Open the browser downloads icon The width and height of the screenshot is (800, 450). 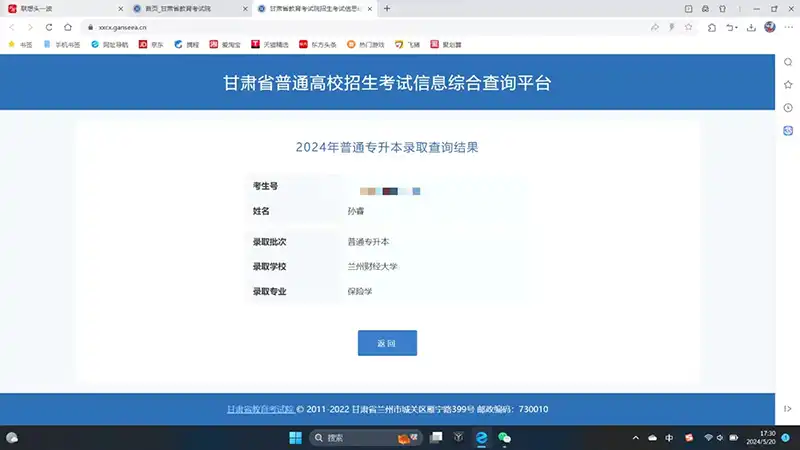click(751, 27)
